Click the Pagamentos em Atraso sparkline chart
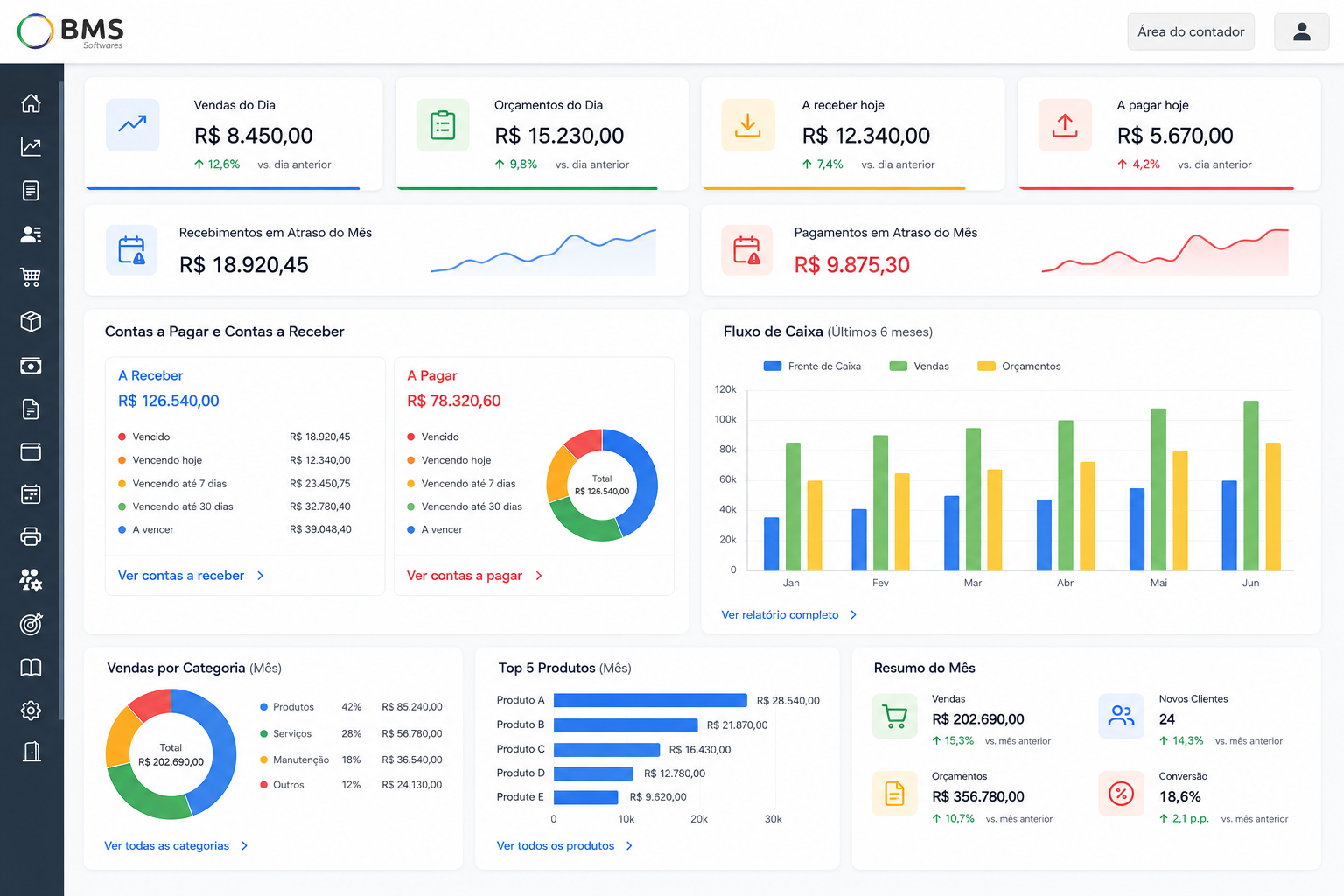The image size is (1344, 896). 1165,252
